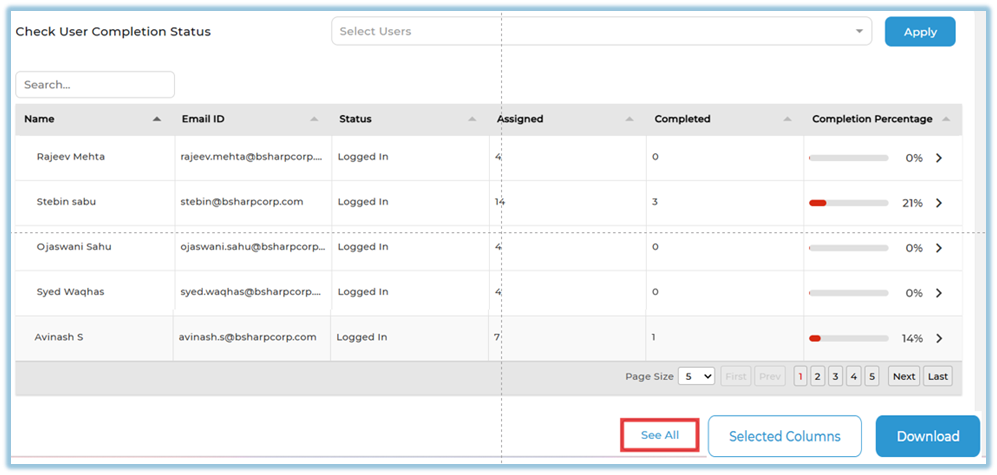Viewport: 997px width, 475px height.
Task: Sort by Completion Percentage column arrow
Action: coord(945,119)
